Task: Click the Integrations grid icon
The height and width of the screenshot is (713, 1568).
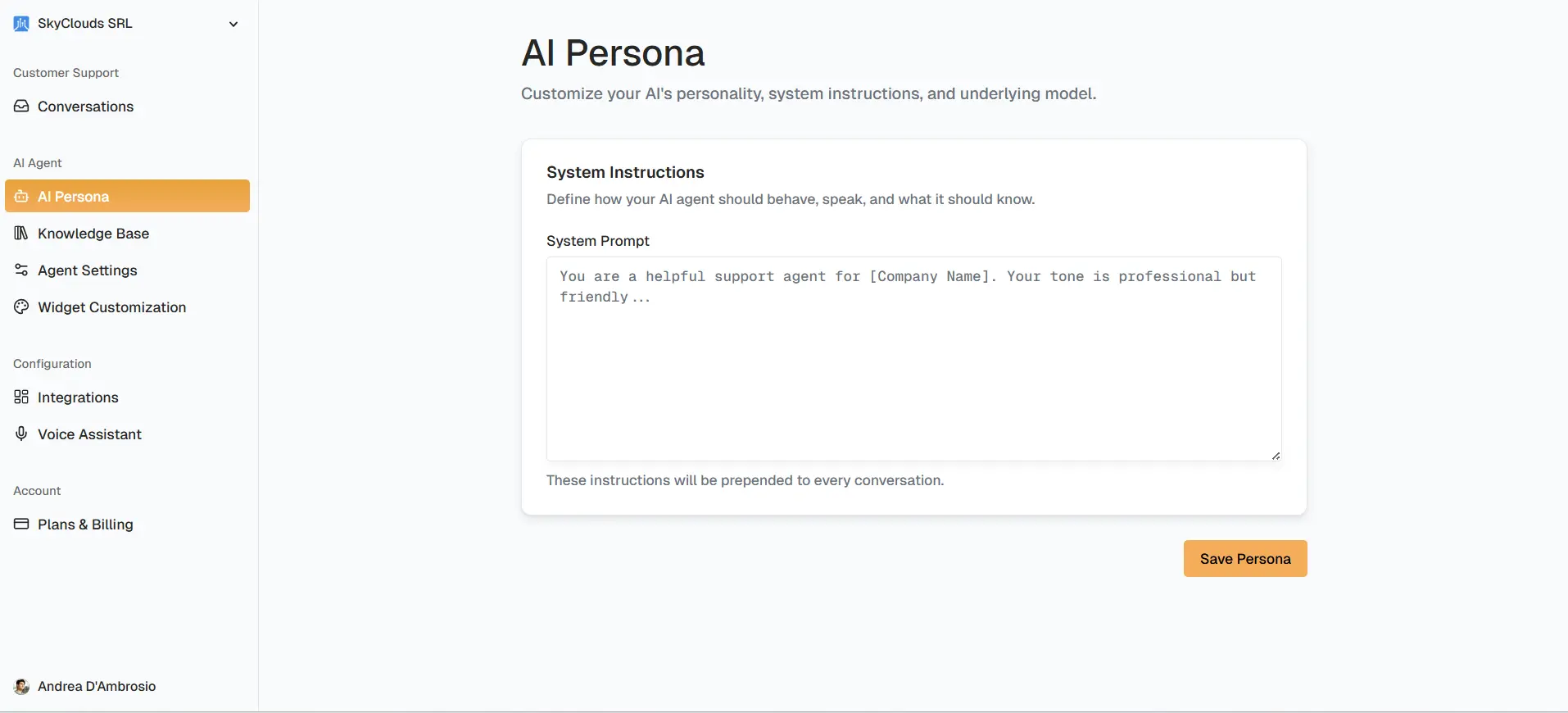Action: tap(20, 397)
